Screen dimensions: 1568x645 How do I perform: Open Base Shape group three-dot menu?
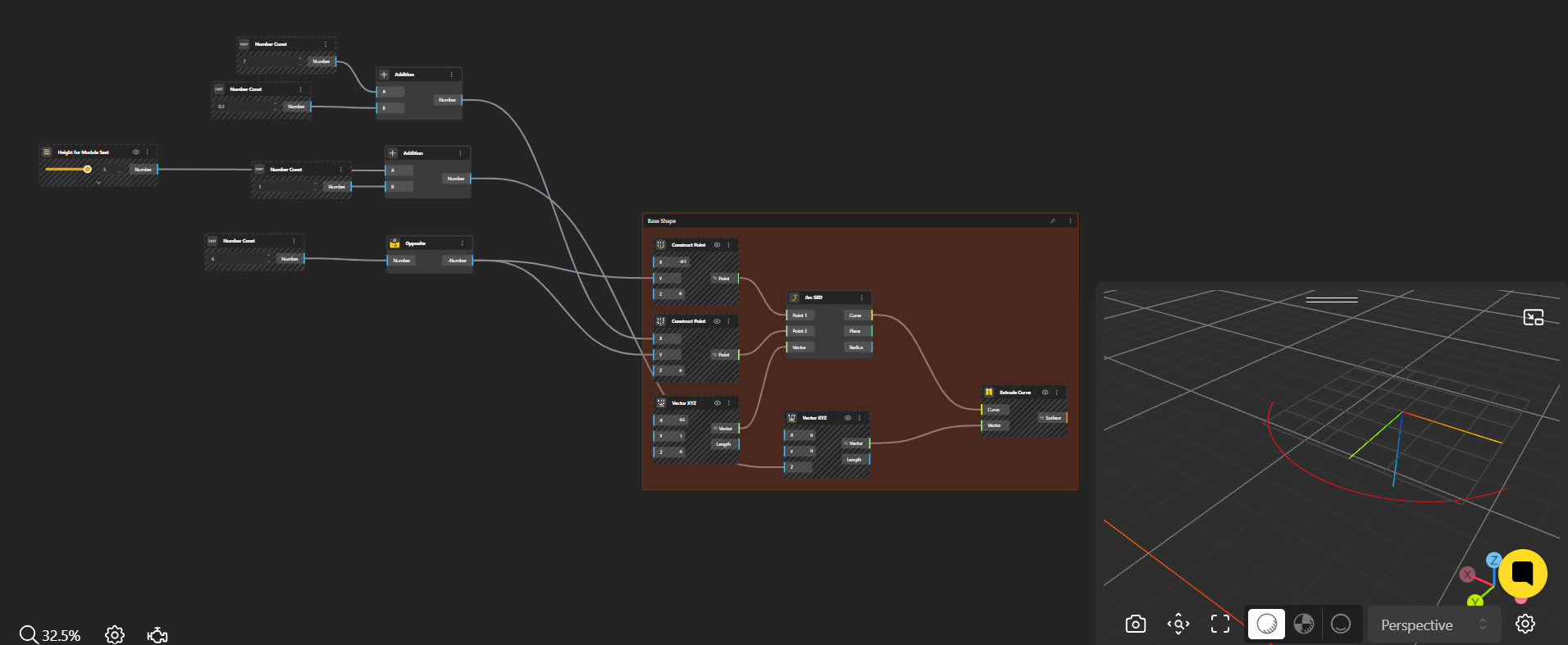coord(1070,221)
